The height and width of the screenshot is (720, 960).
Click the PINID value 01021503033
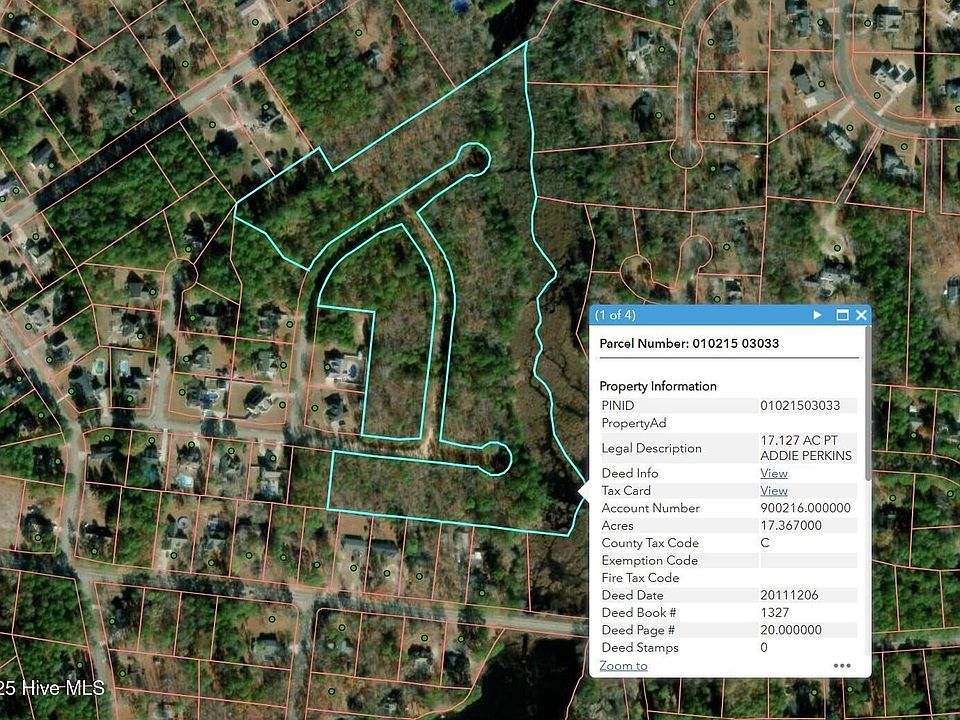click(x=807, y=406)
